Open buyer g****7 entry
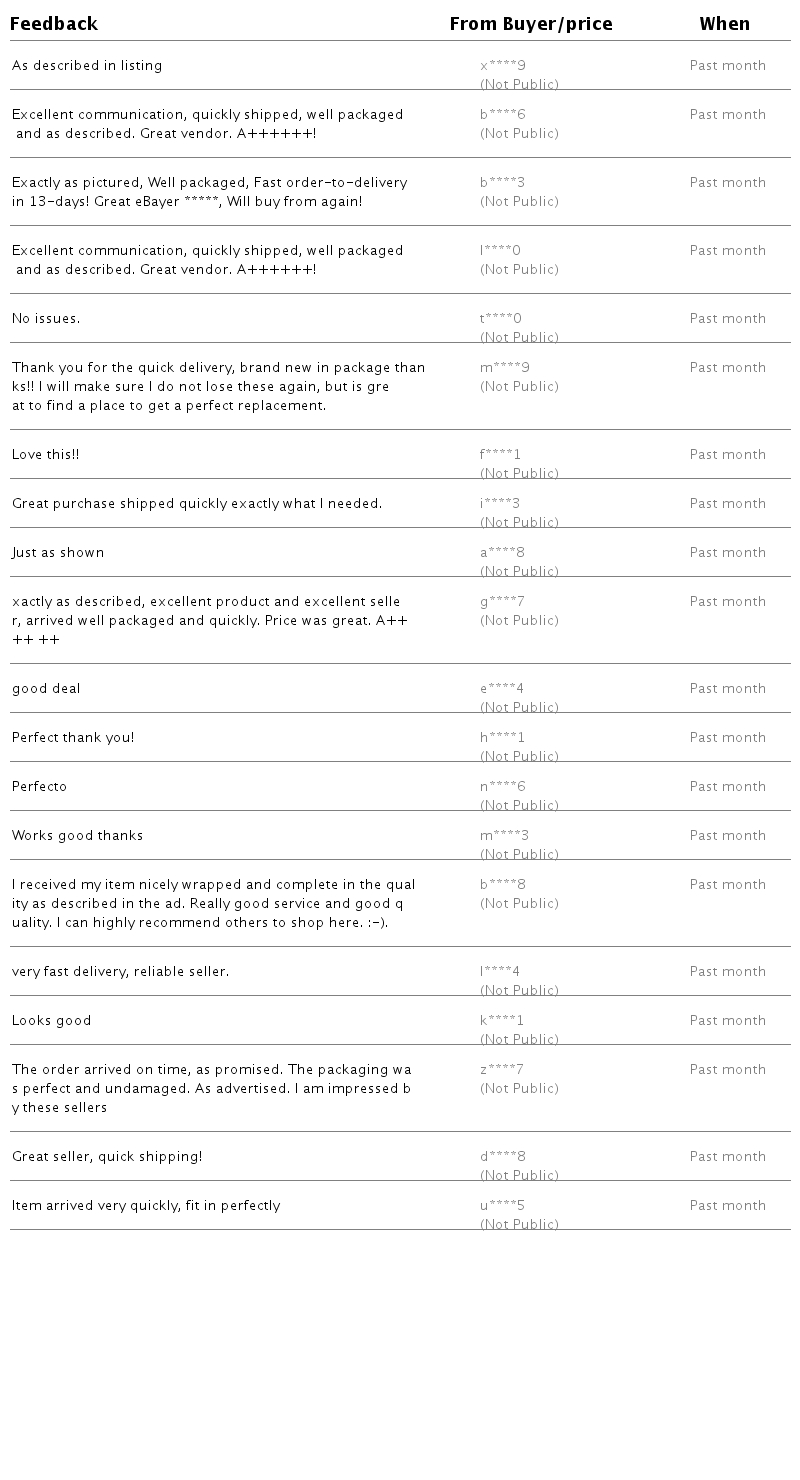The image size is (800, 1480). point(502,602)
